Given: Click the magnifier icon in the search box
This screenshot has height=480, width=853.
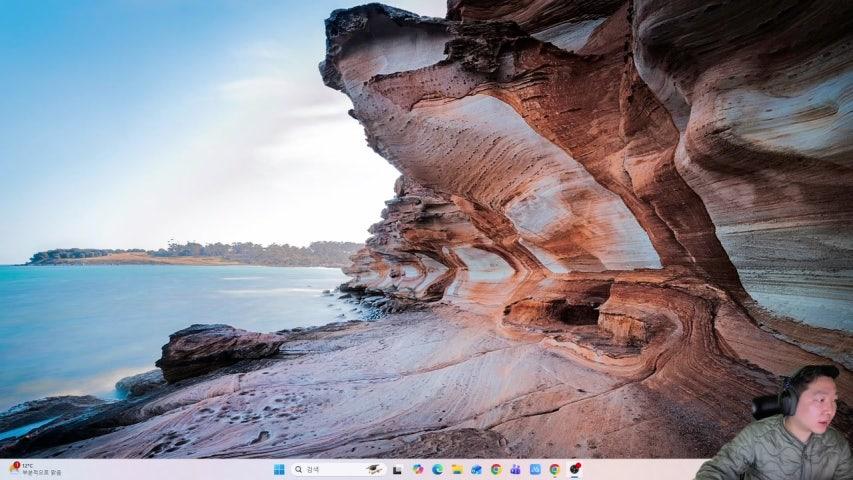Looking at the screenshot, I should point(298,469).
